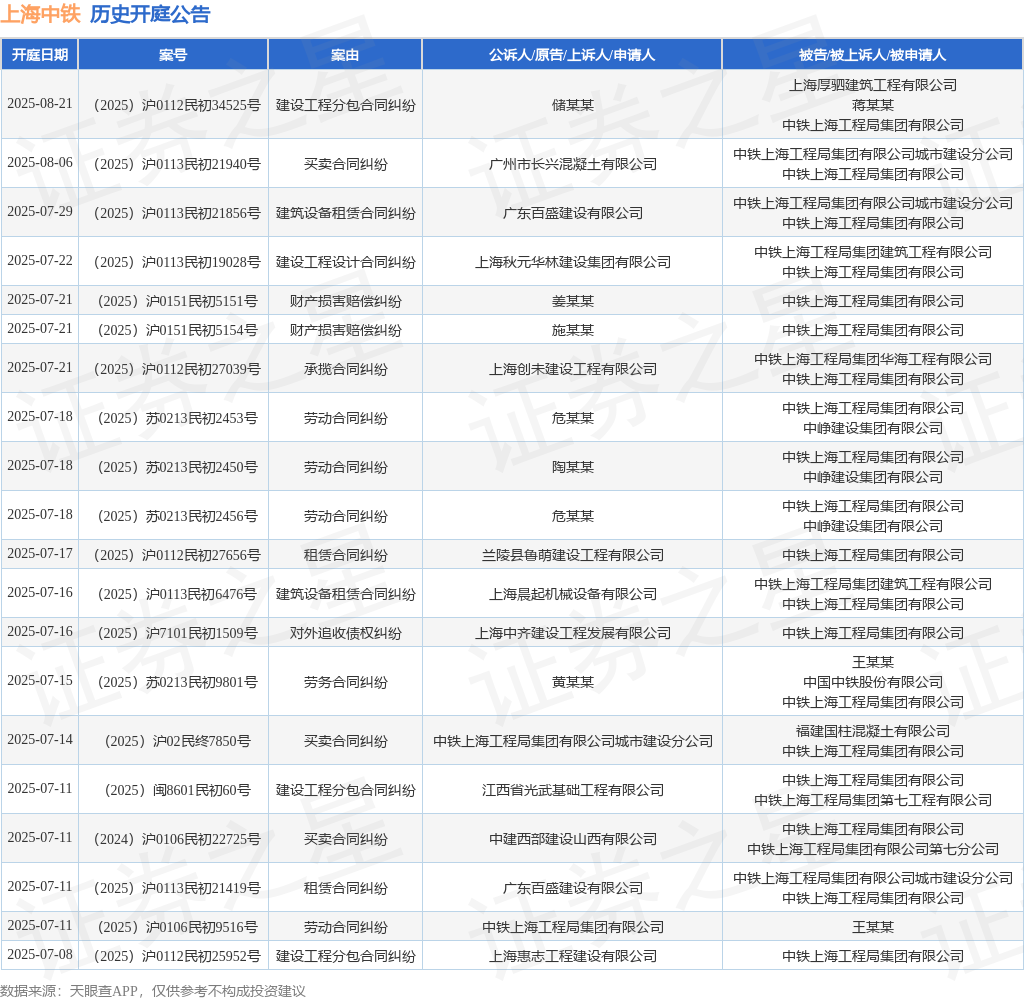This screenshot has width=1024, height=1000.
Task: Click defendant 中铁上海工程局集团第七工程有限公司
Action: point(872,800)
